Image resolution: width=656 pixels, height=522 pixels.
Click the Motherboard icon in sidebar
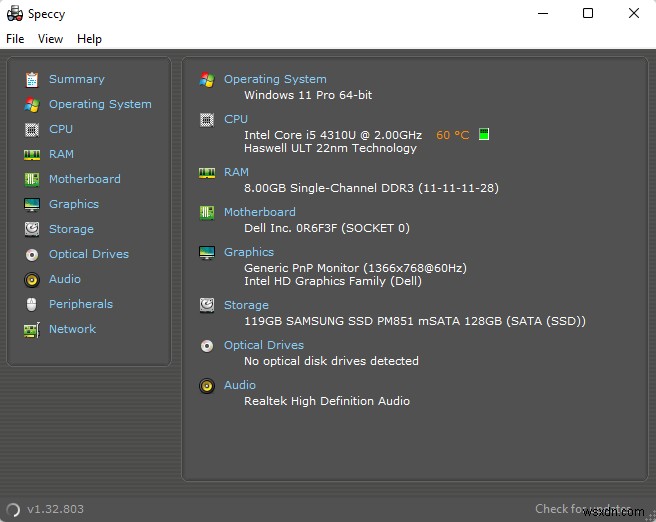tap(31, 179)
